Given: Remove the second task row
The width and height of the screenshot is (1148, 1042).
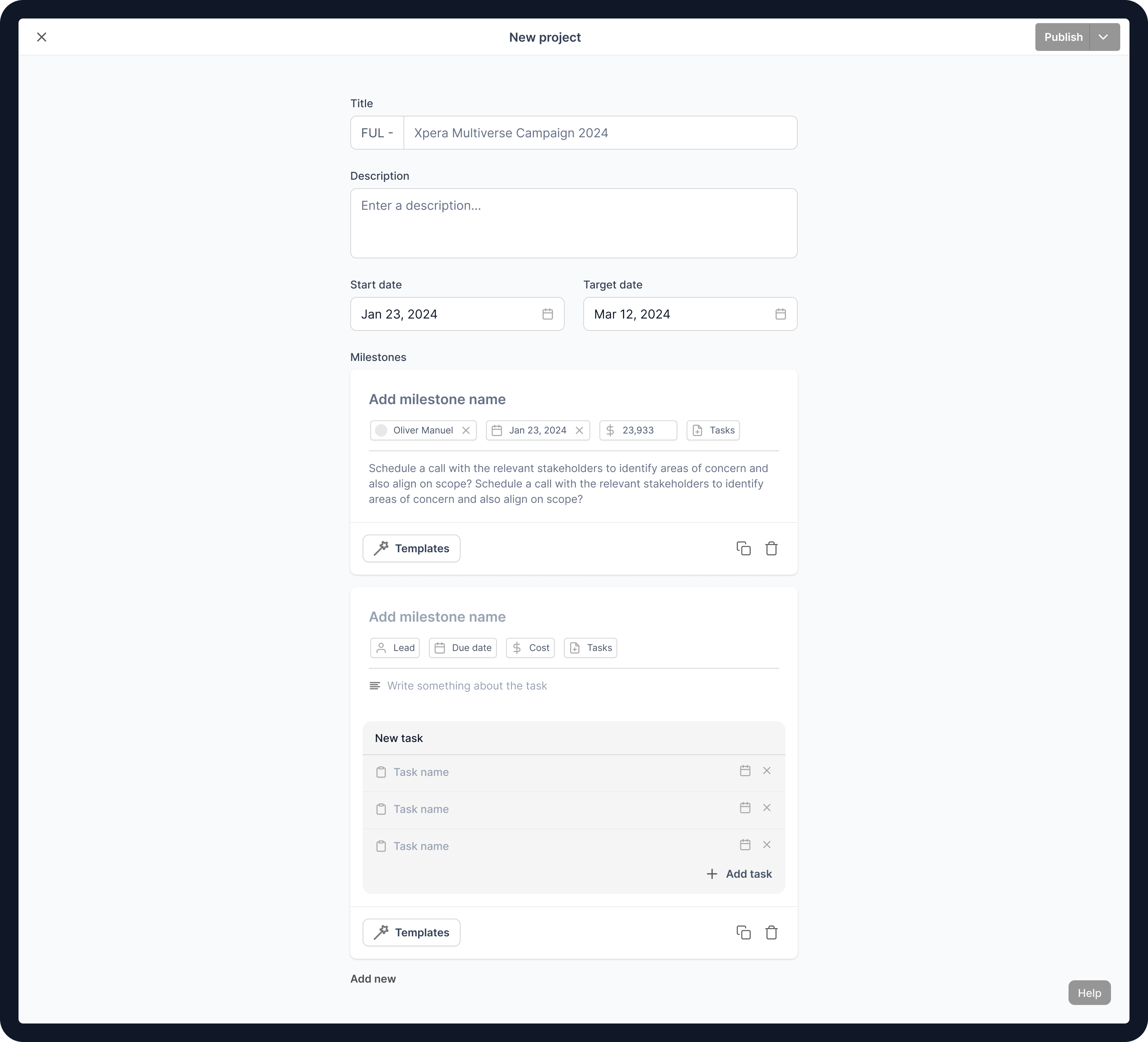Looking at the screenshot, I should pos(766,808).
